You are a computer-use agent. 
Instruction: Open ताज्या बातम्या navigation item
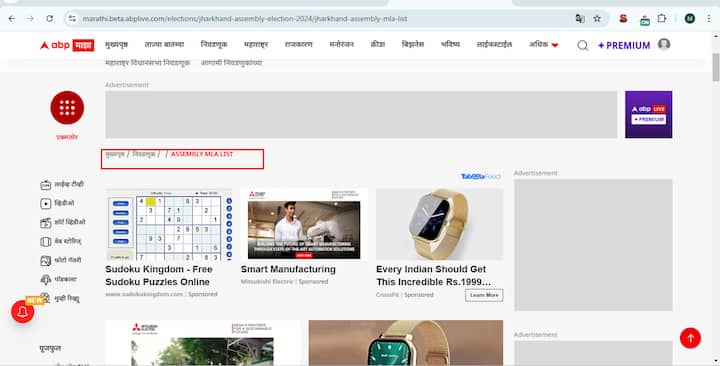[x=164, y=45]
